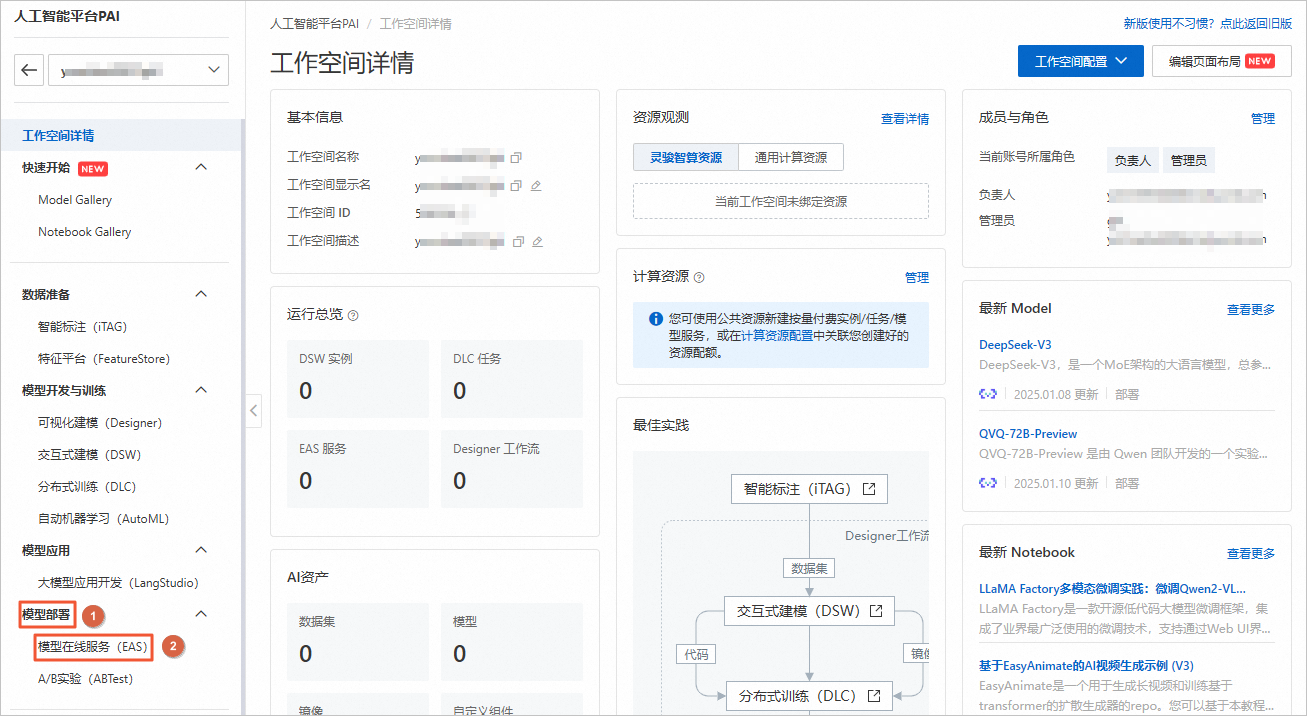
Task: Click the 负责人 role tag
Action: click(x=1133, y=160)
